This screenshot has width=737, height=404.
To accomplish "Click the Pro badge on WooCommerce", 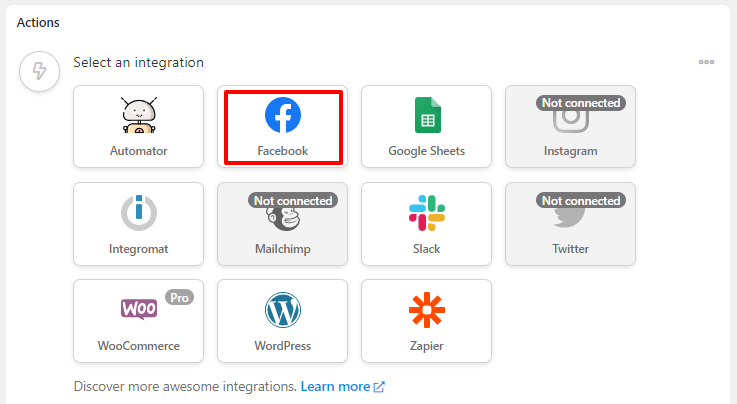I will point(180,297).
